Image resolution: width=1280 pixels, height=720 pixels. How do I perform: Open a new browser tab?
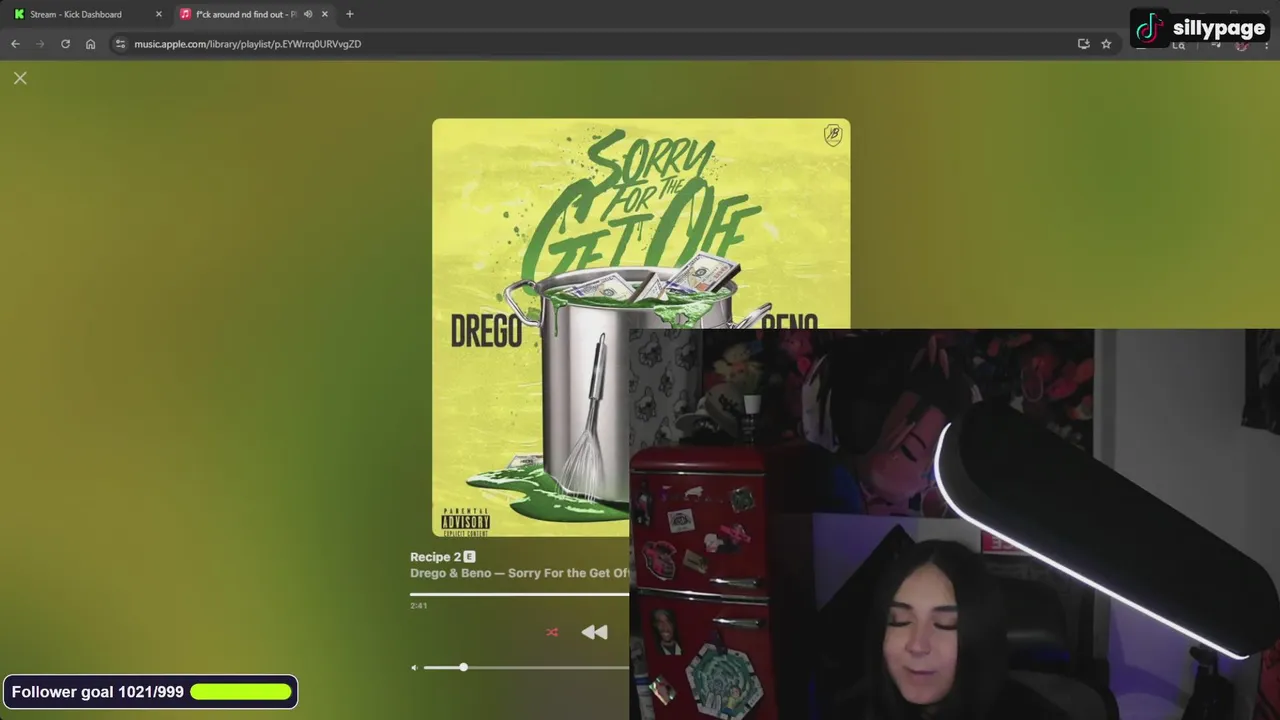pos(349,14)
